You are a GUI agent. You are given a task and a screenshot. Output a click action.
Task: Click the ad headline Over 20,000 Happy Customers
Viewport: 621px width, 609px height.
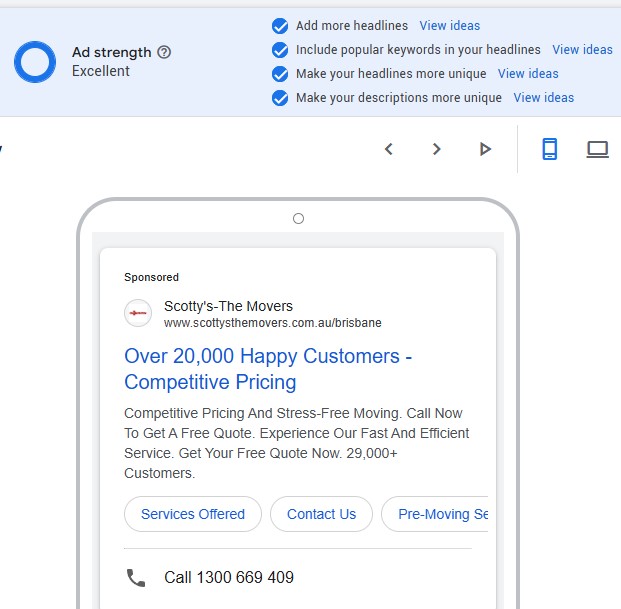[268, 369]
